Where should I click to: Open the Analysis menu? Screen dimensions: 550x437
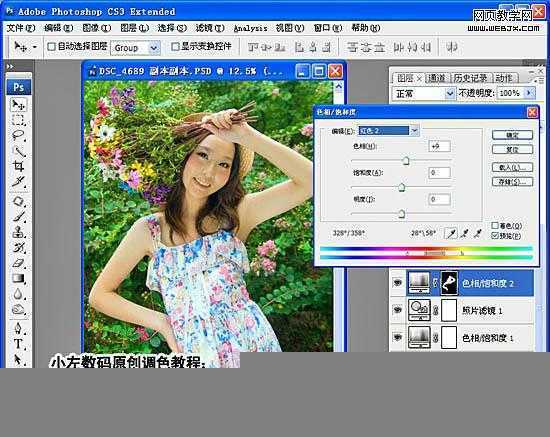click(250, 28)
